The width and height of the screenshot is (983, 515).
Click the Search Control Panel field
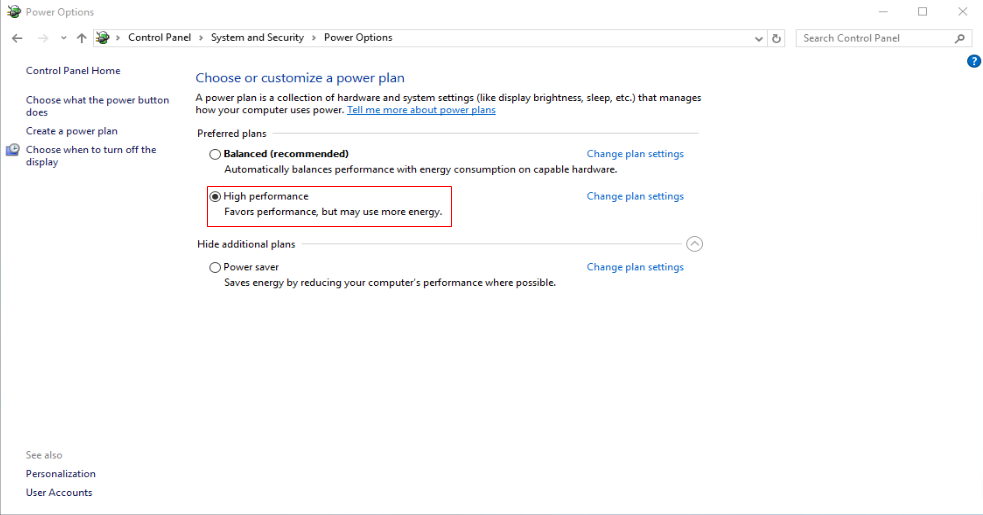[876, 38]
